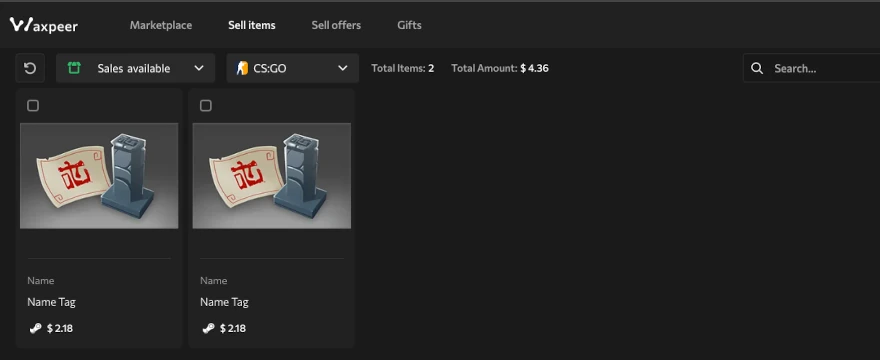The width and height of the screenshot is (880, 360).
Task: Select the first Name Tag thumbnail
Action: (99, 176)
